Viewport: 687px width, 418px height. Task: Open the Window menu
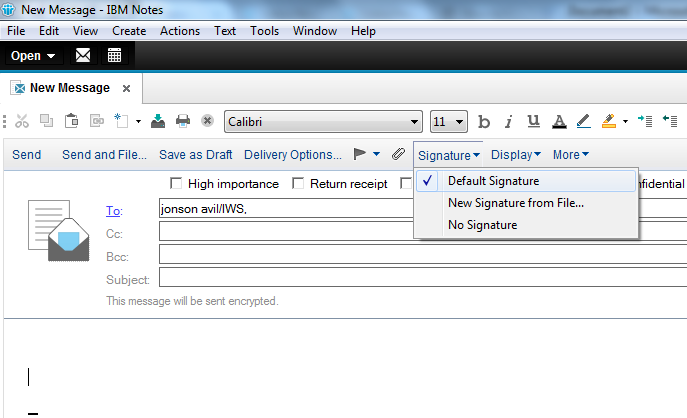[x=315, y=31]
